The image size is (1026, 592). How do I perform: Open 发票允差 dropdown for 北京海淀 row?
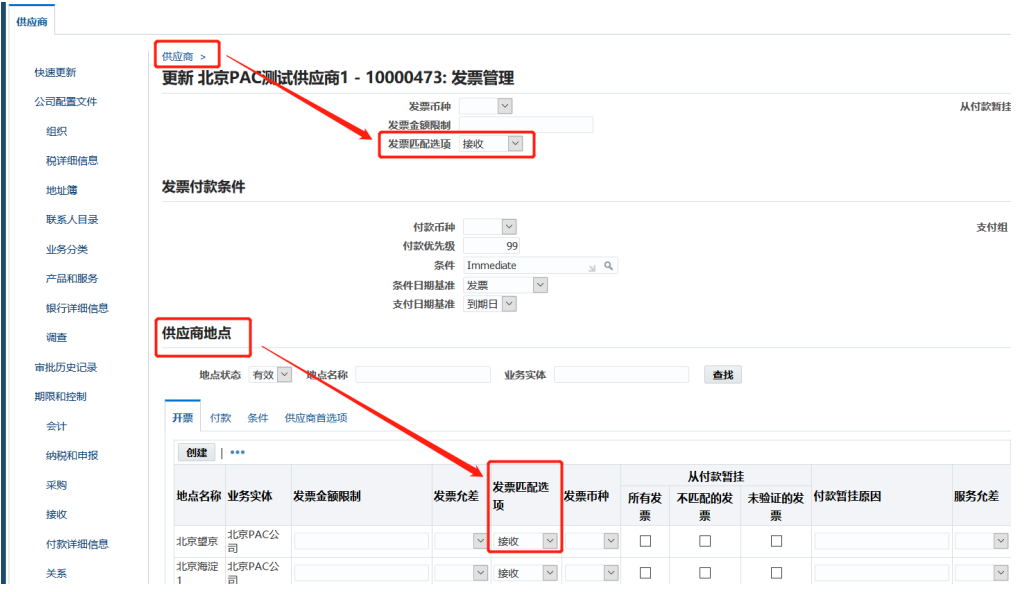[x=461, y=573]
